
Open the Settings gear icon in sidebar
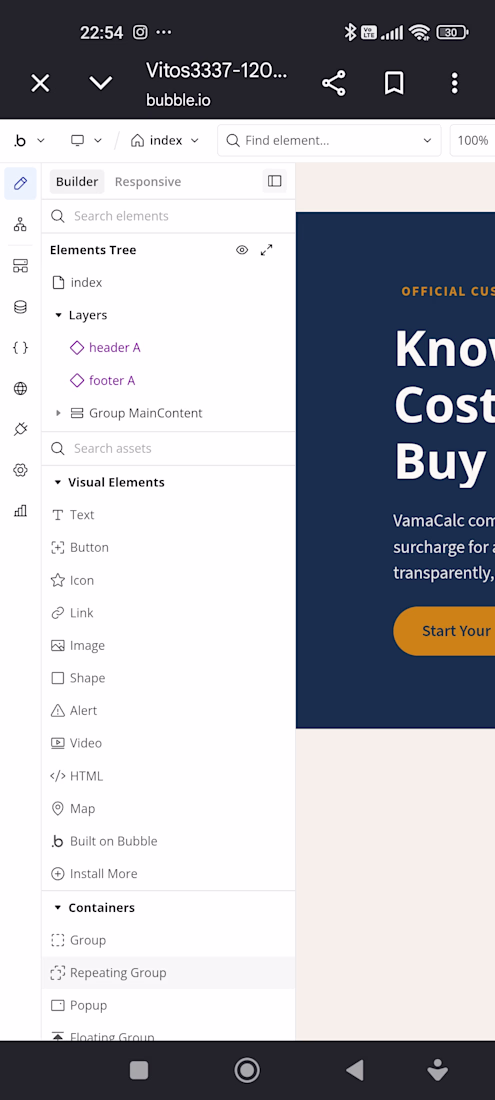pos(20,470)
